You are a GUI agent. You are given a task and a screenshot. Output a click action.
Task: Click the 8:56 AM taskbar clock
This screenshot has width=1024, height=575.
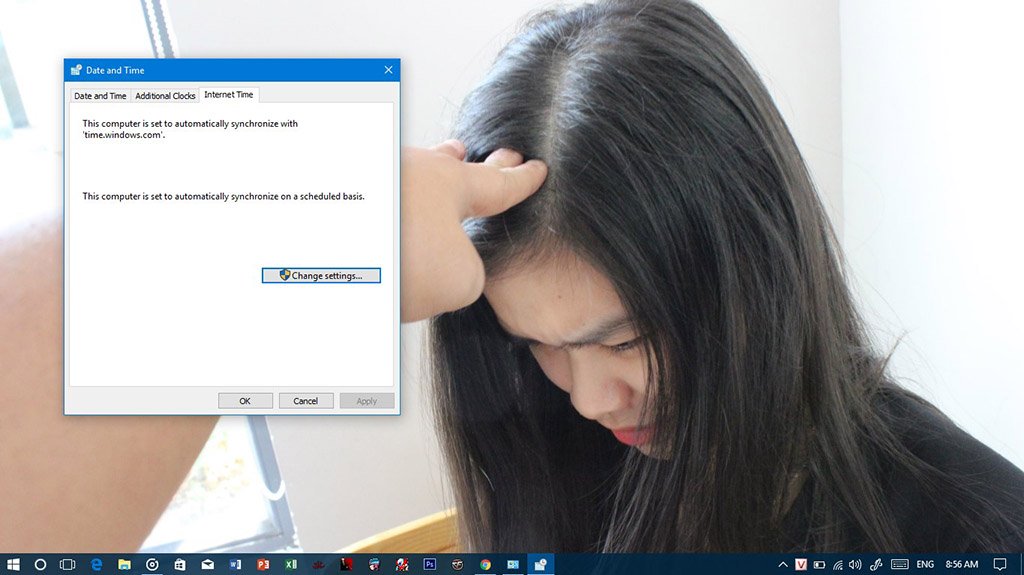pos(962,564)
